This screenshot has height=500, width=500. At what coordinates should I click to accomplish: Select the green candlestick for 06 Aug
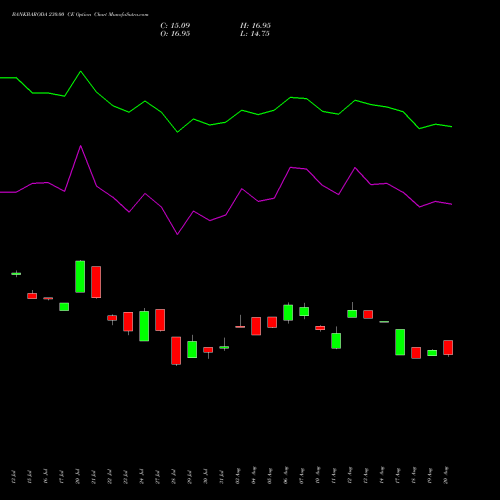[288, 313]
